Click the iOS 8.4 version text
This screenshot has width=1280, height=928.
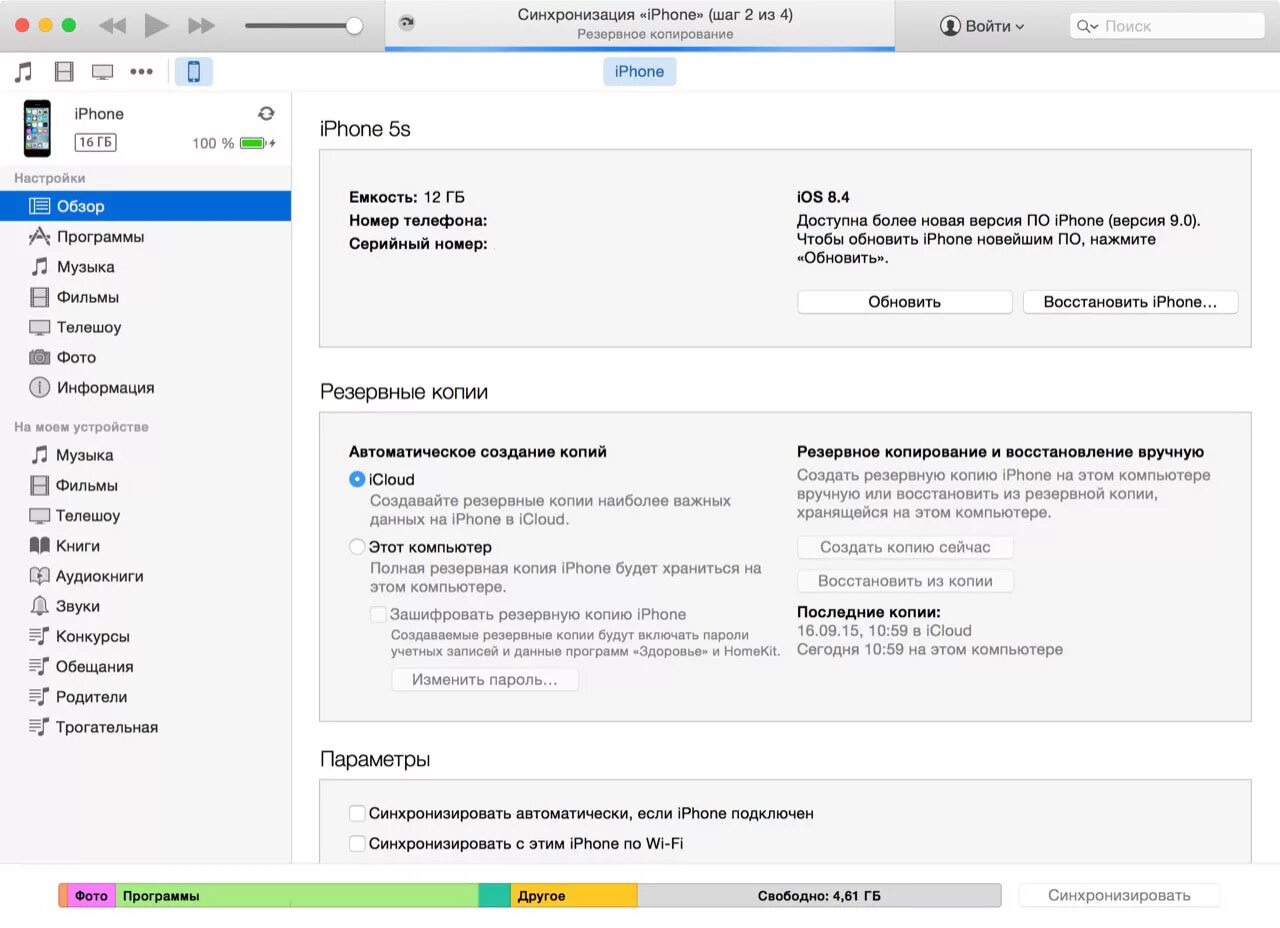823,197
